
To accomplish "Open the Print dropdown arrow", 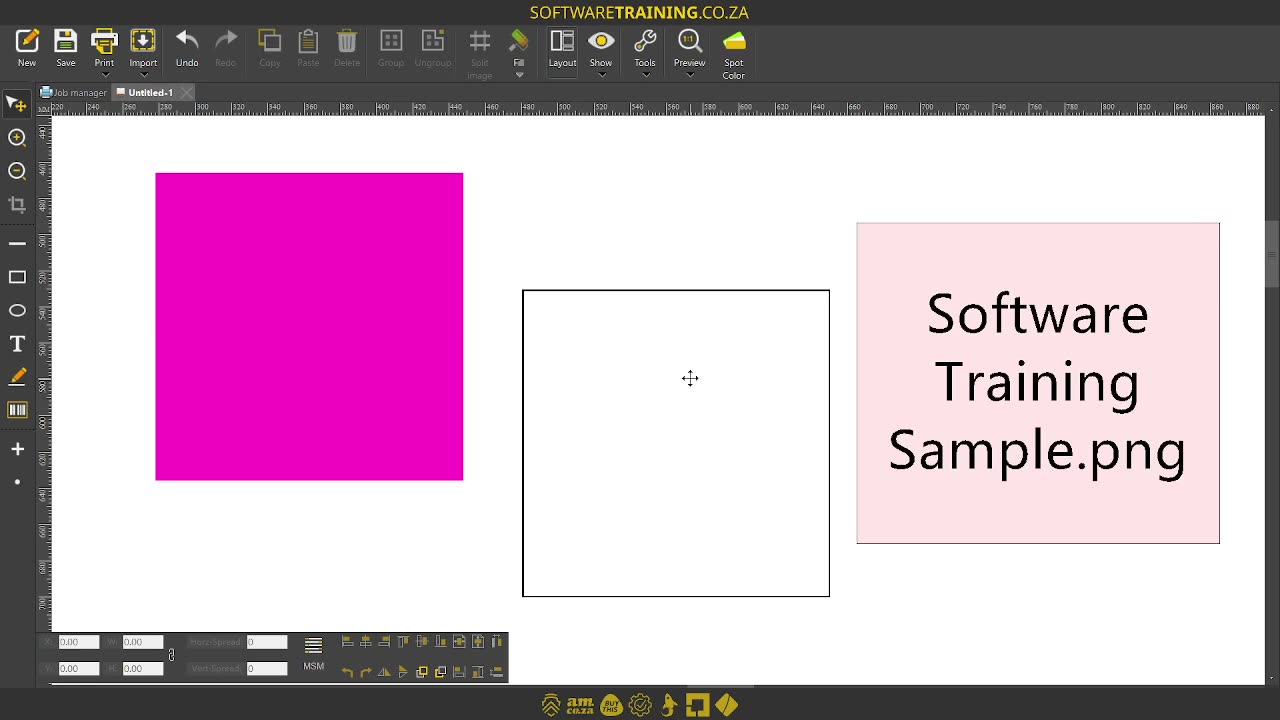I will point(104,75).
